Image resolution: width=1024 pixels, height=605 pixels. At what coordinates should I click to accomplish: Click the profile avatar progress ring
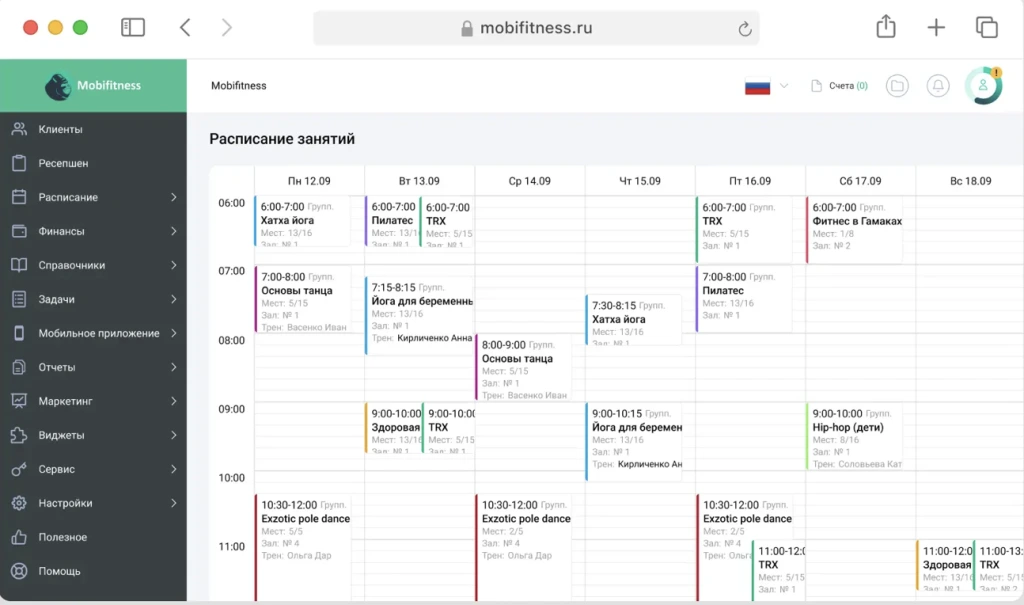983,86
